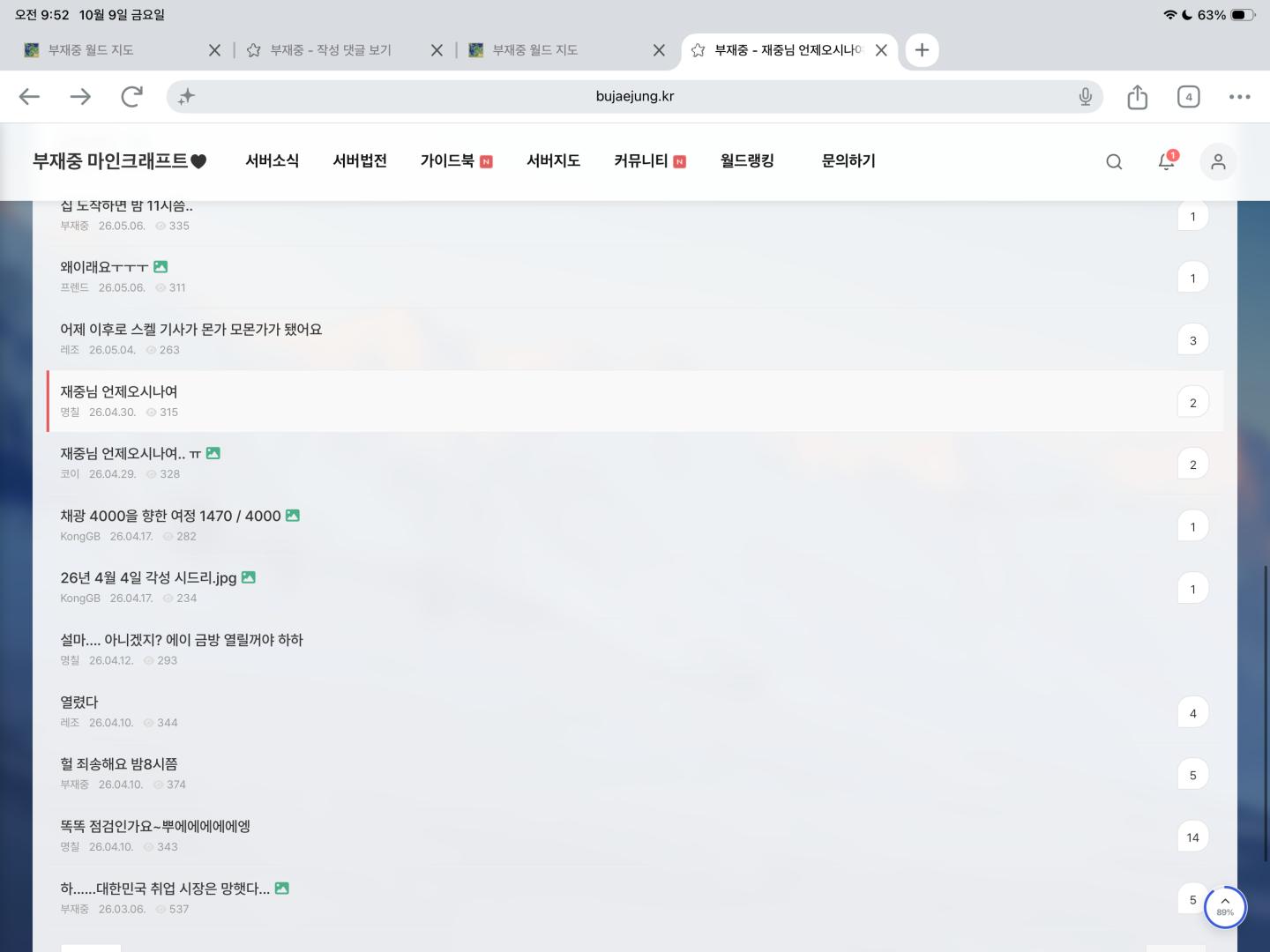This screenshot has height=952, width=1270.
Task: Open the 문의하기 menu
Action: (848, 160)
